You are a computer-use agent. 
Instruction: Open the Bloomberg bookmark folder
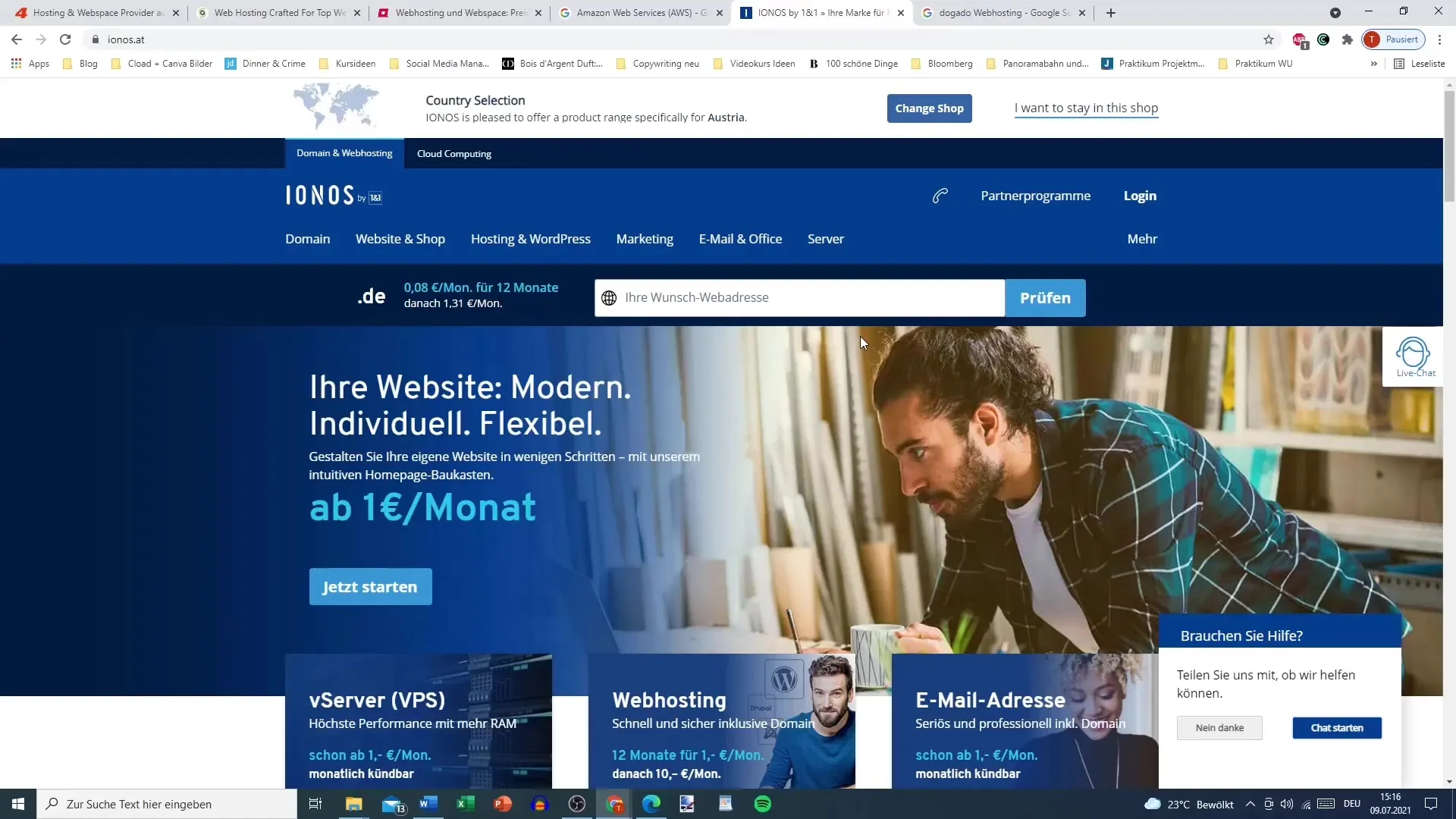(942, 64)
